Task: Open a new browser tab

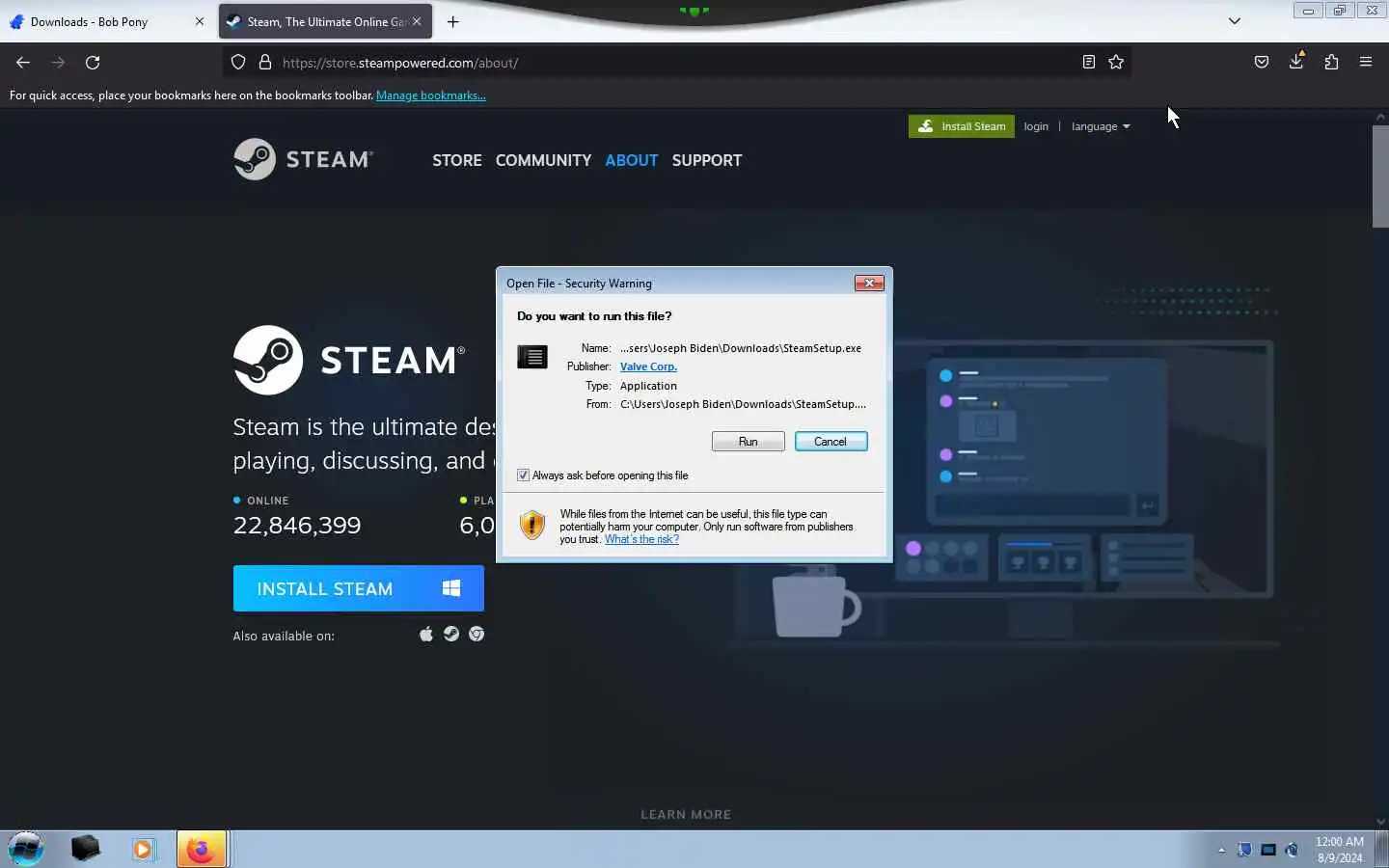Action: click(x=453, y=21)
